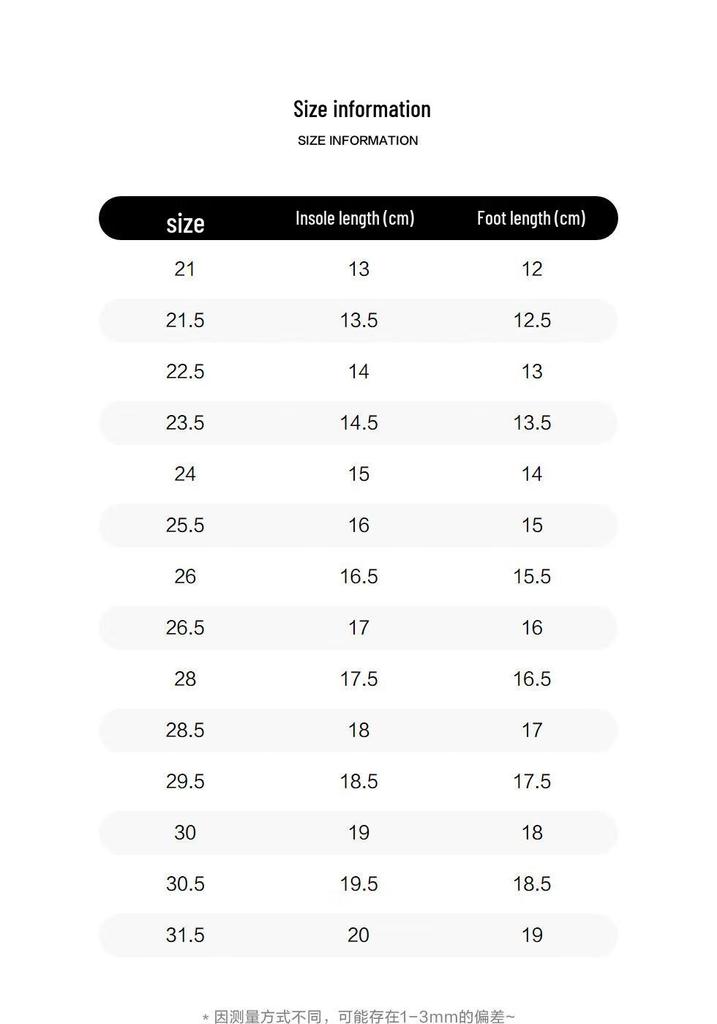Click the insole length 19.5 value
717x1024 pixels.
358,884
